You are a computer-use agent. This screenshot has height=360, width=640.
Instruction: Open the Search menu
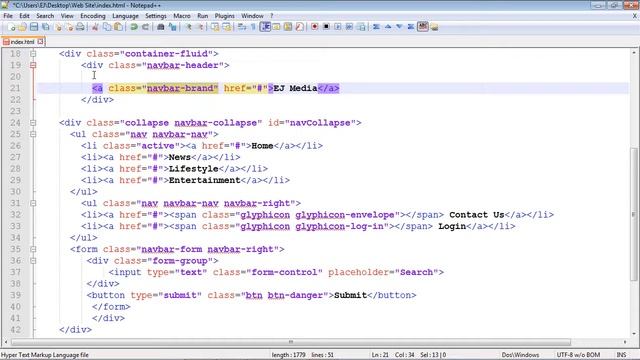(45, 16)
